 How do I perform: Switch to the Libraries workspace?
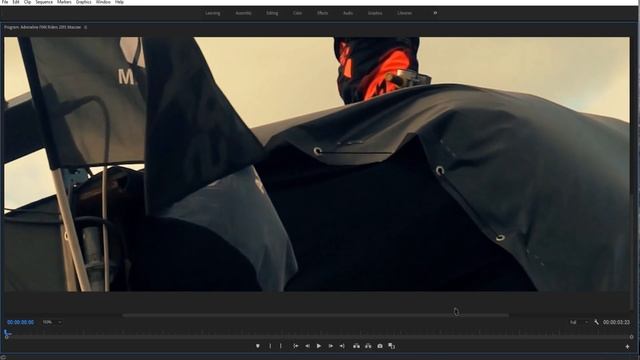[404, 13]
